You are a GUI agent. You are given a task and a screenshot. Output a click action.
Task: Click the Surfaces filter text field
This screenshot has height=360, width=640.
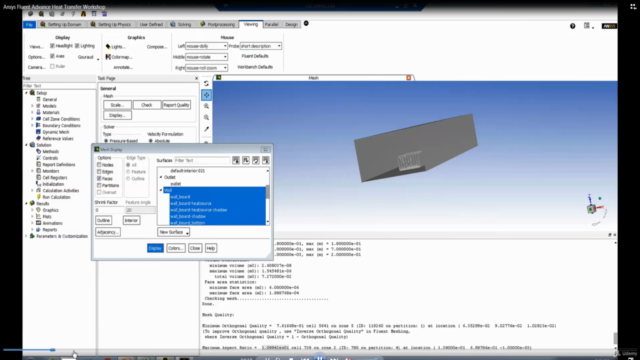click(202, 160)
